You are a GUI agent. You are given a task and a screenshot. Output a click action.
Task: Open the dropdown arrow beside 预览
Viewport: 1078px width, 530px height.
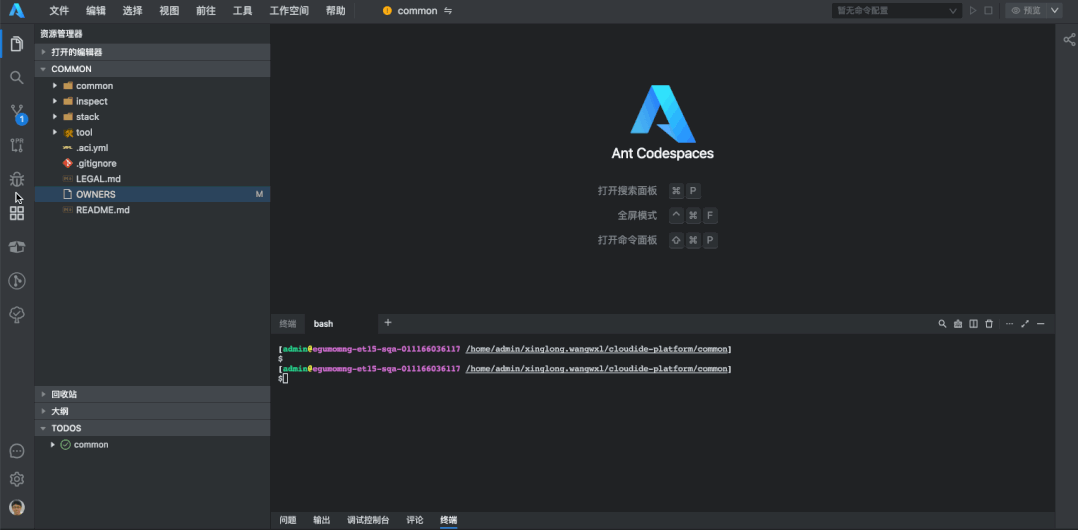[x=1054, y=11]
